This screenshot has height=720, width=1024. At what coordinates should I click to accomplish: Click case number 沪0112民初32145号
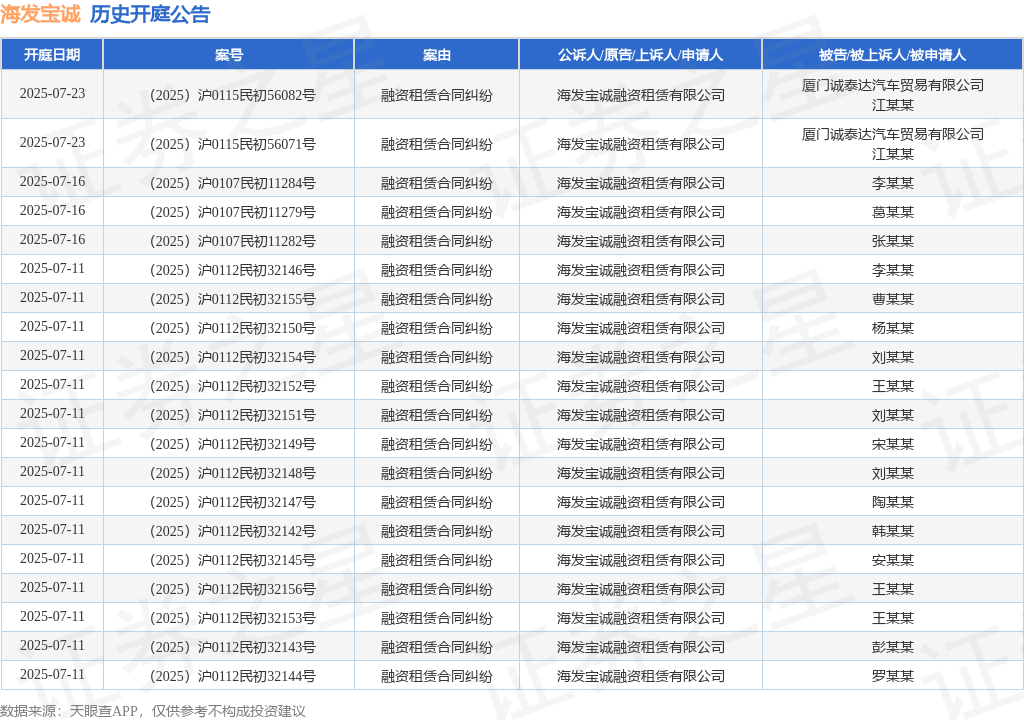tap(232, 561)
